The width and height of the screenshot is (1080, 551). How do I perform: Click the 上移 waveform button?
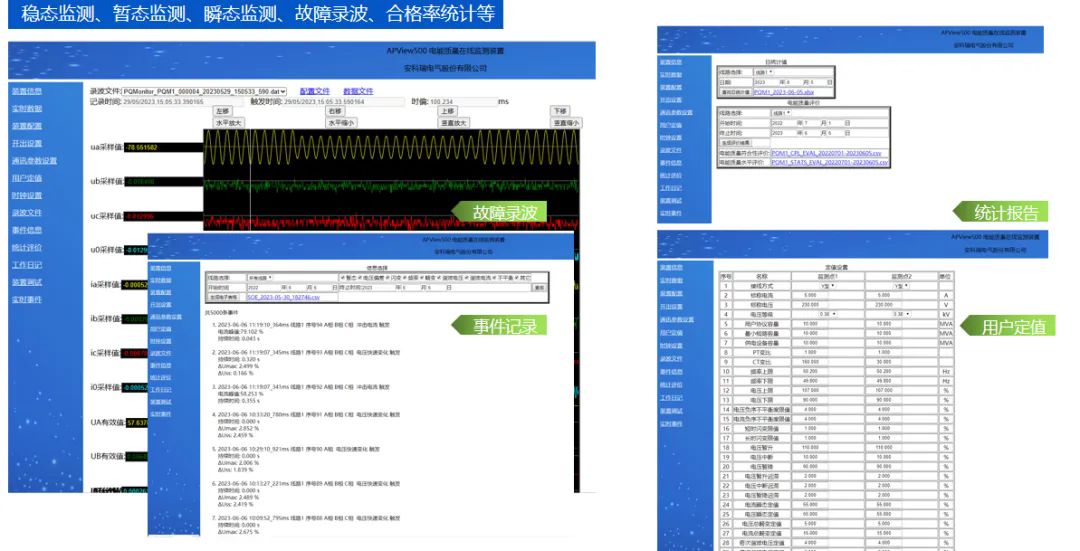[x=448, y=111]
